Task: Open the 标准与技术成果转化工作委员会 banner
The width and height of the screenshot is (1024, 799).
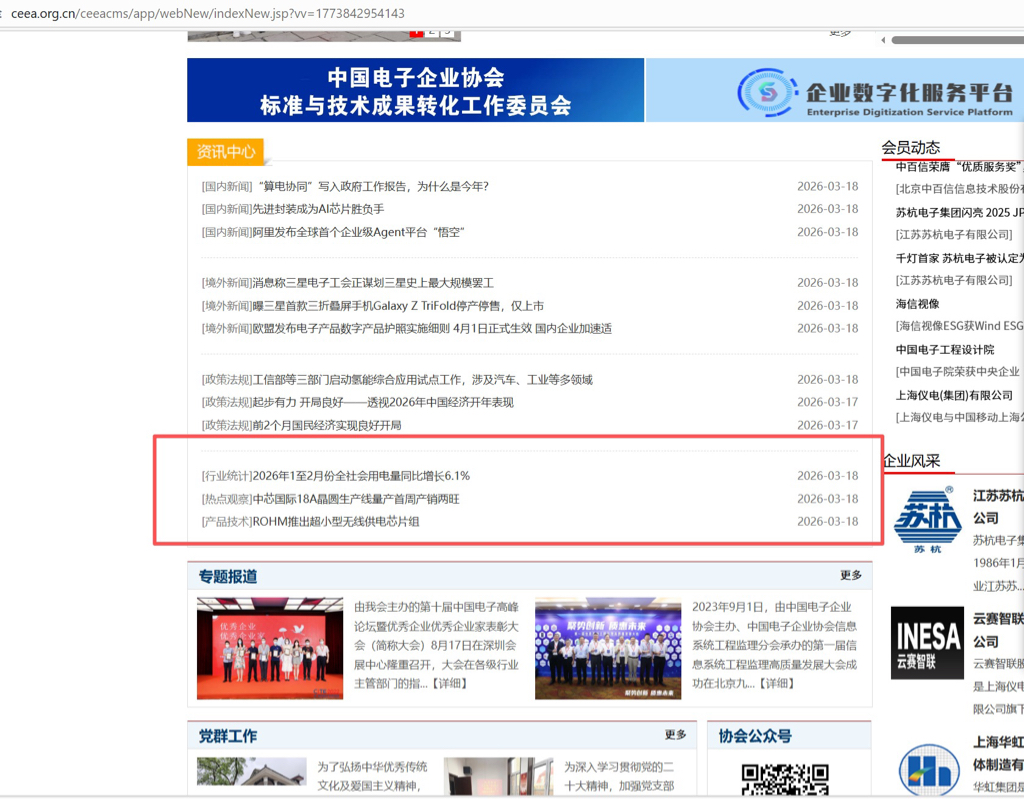Action: pos(415,90)
